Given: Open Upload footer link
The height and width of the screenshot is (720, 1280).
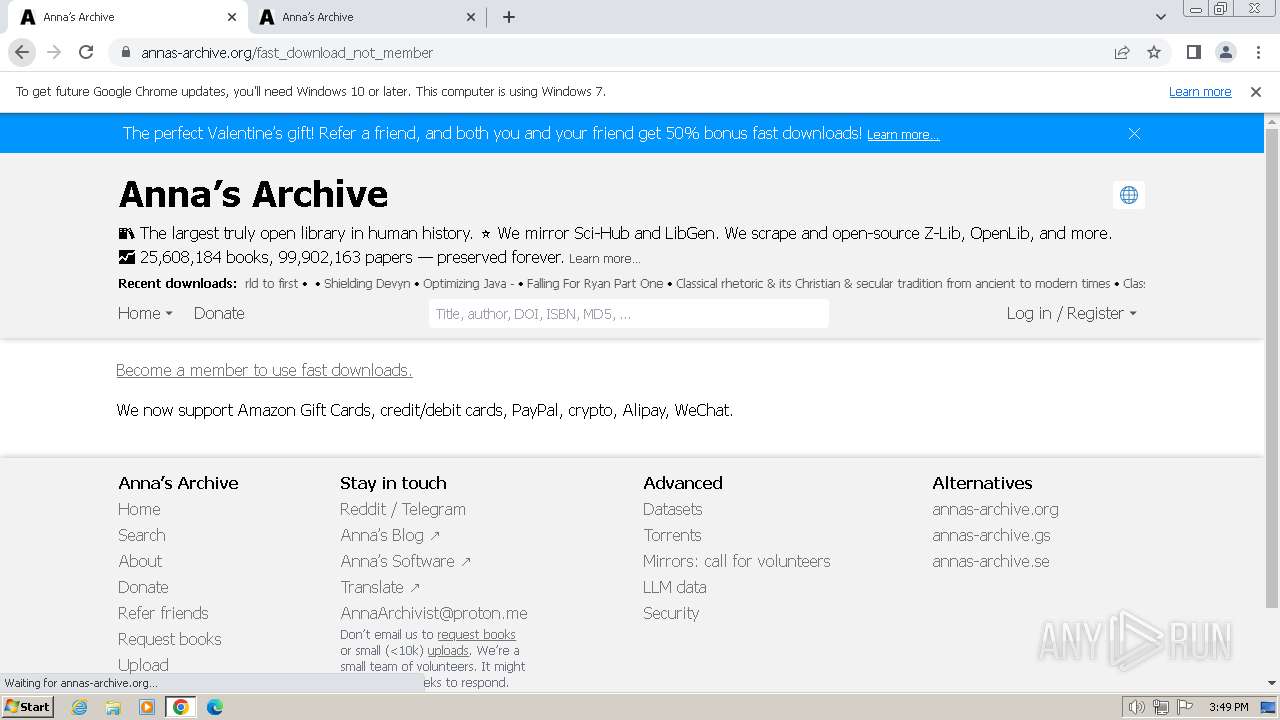Looking at the screenshot, I should [x=143, y=665].
